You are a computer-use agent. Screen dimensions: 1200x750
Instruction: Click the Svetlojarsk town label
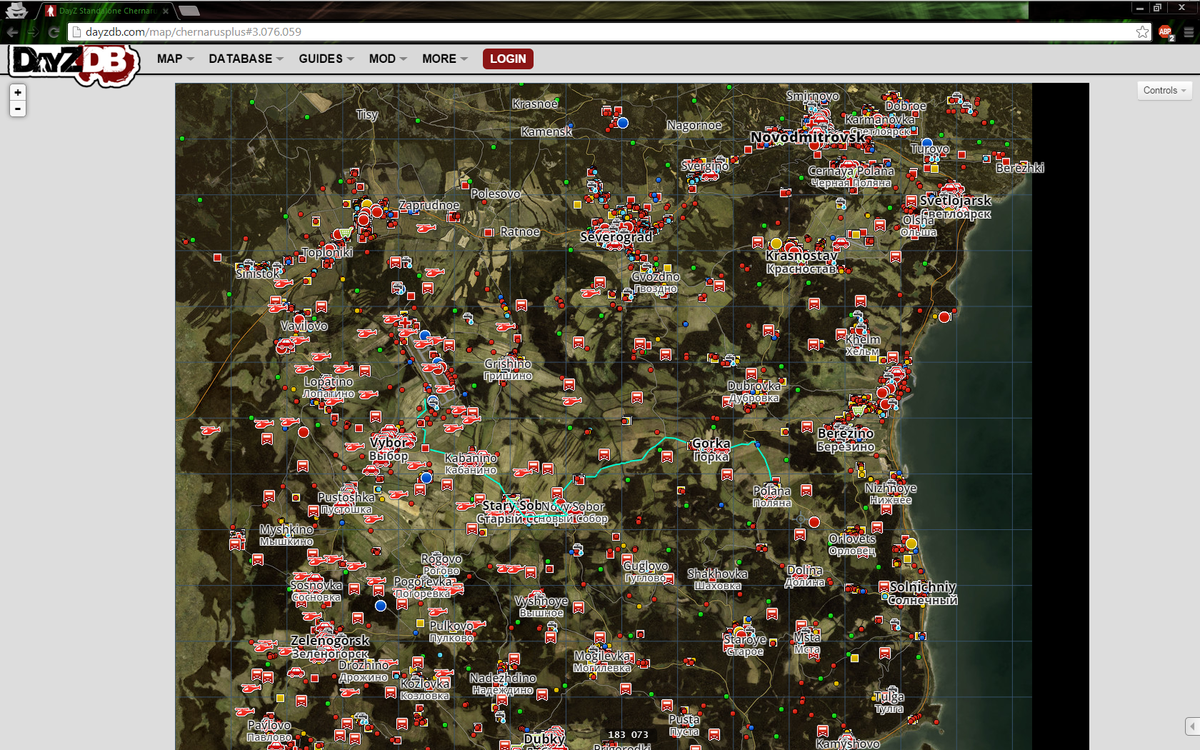click(956, 201)
